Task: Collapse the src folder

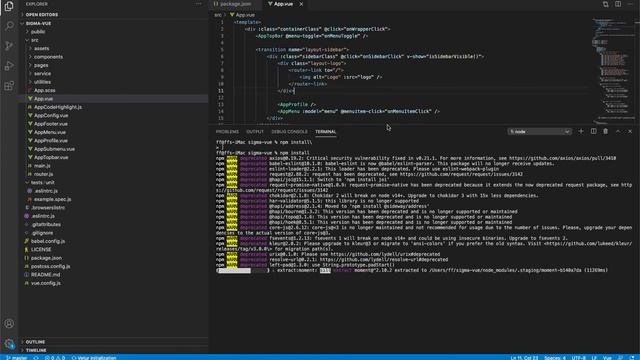Action: click(x=35, y=40)
